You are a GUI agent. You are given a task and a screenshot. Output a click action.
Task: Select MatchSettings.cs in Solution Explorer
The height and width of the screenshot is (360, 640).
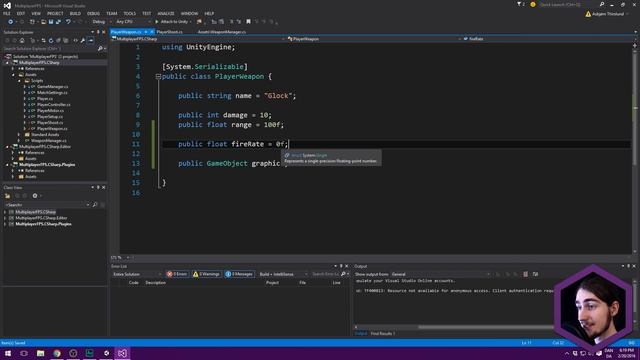click(x=52, y=93)
